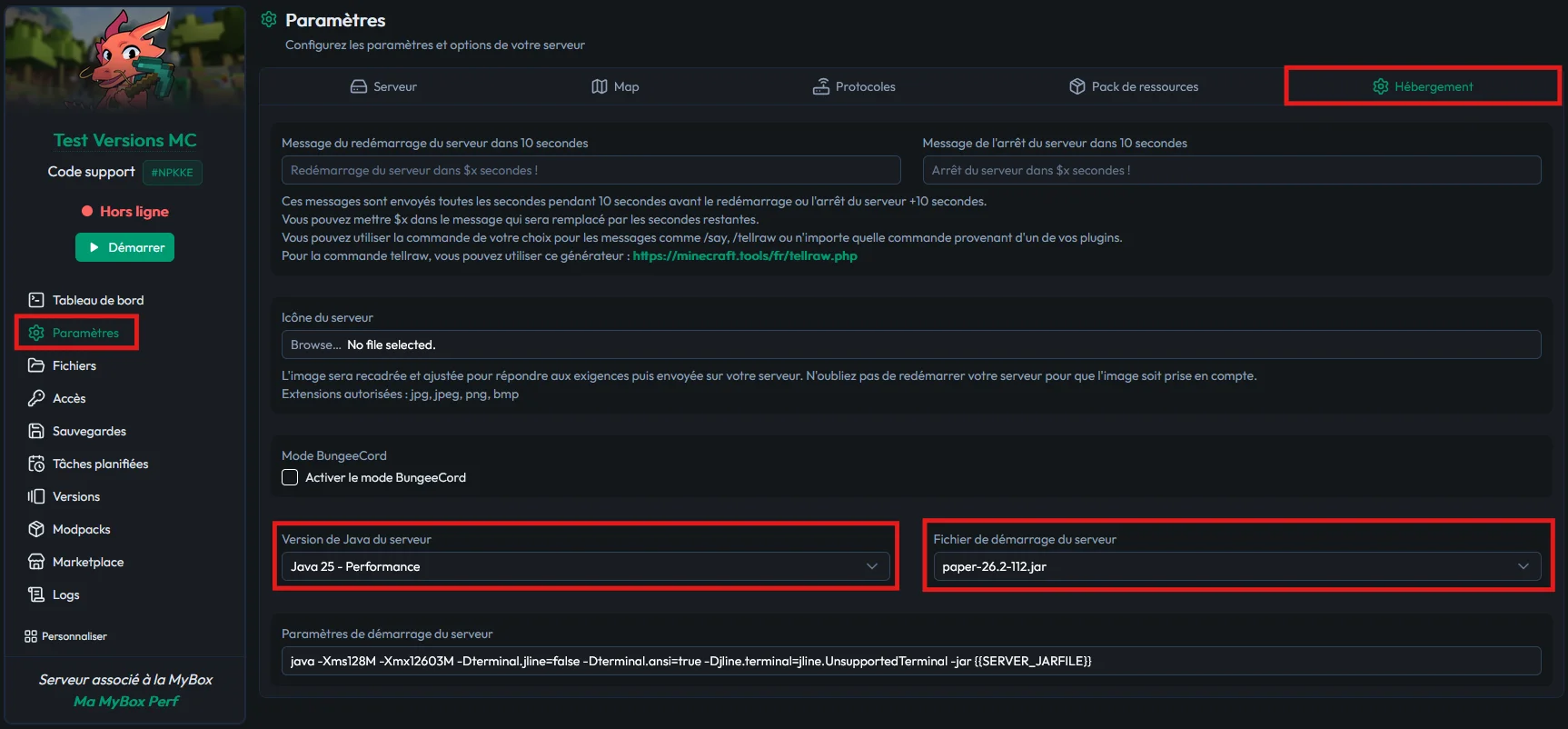The width and height of the screenshot is (1568, 729).
Task: Click the startup parameters input field
Action: point(911,661)
